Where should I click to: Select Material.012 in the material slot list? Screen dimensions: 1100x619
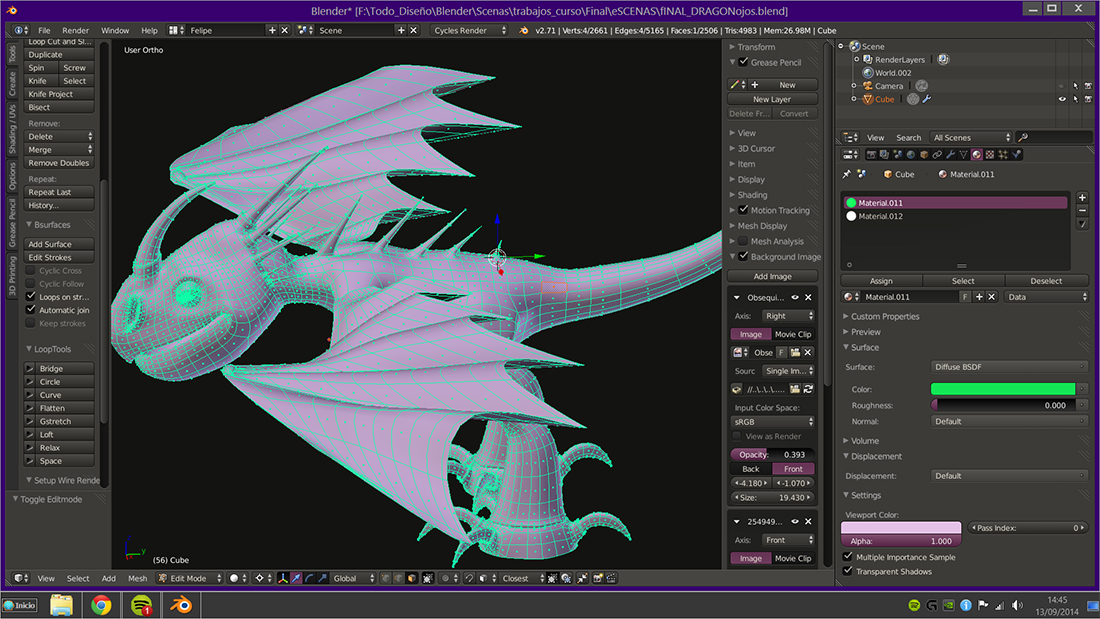pos(880,216)
